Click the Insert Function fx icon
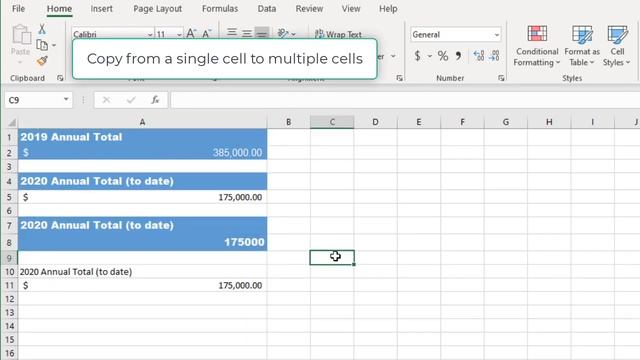640x360 pixels. (x=155, y=100)
